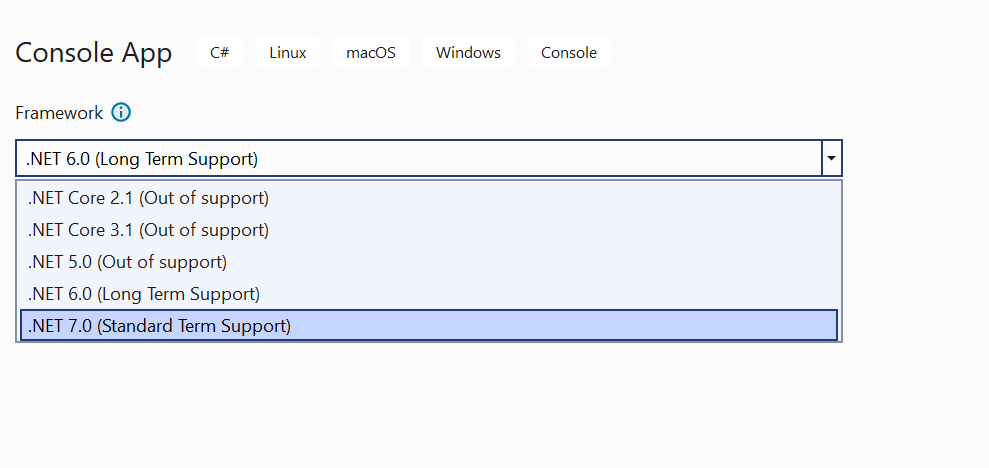Click the Console project type tag
Viewport: 989px width, 468px height.
click(x=569, y=52)
